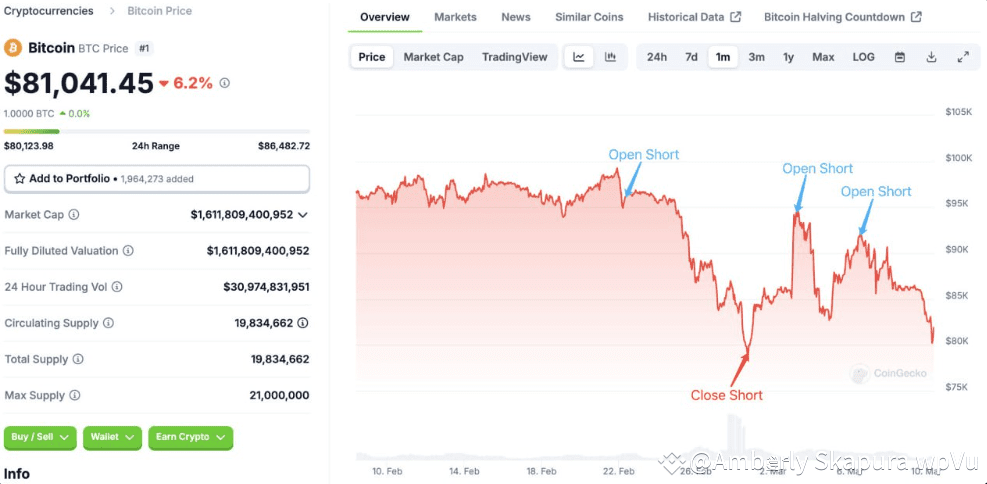987x484 pixels.
Task: Open the Similar Coins tab
Action: click(589, 17)
